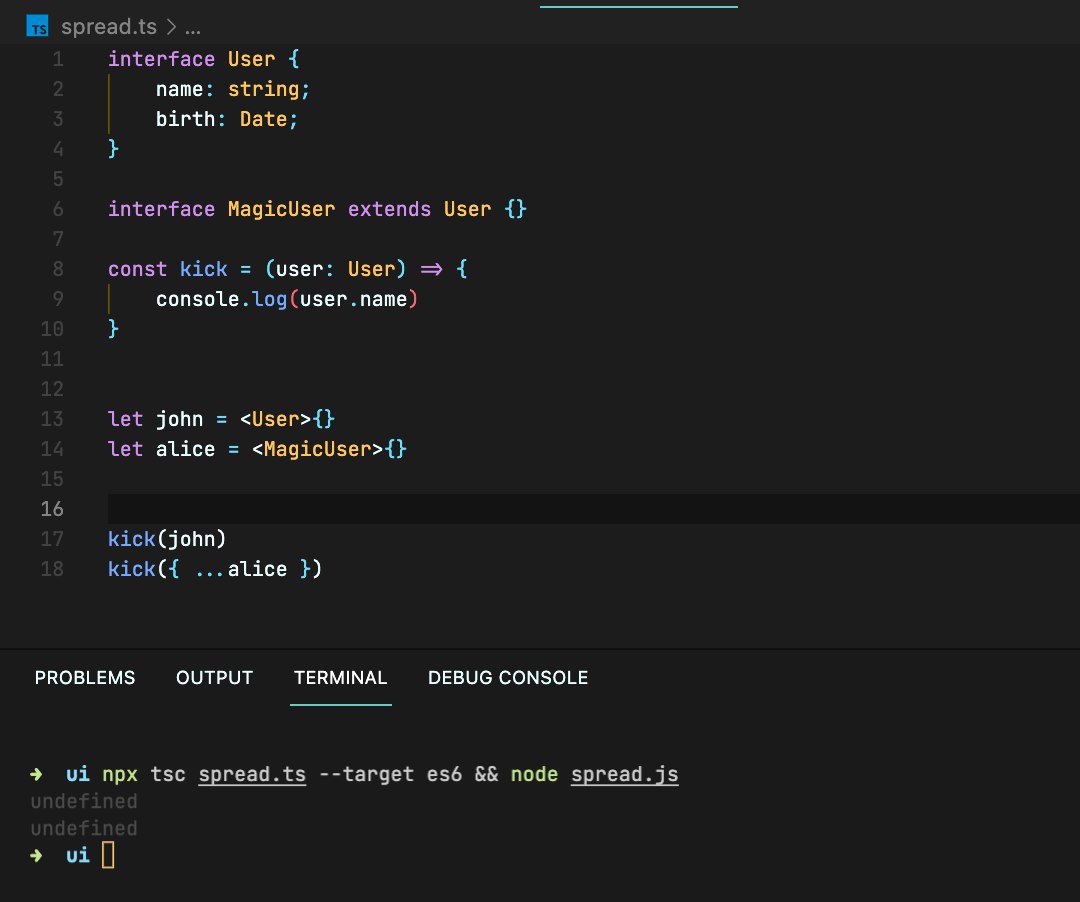The image size is (1080, 902).
Task: Click the first undefined output in terminal
Action: click(84, 801)
